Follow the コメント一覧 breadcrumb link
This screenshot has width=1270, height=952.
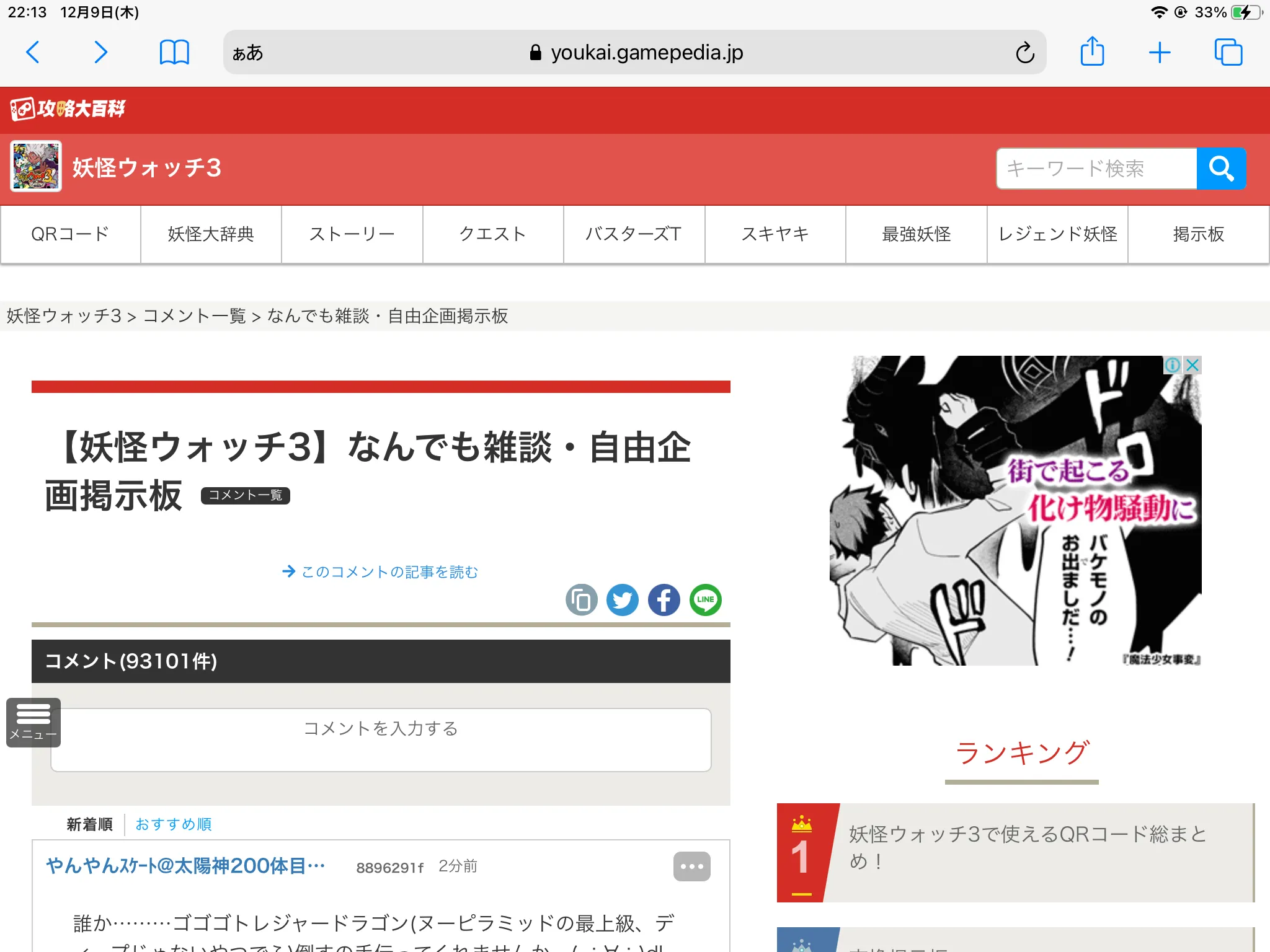click(x=195, y=316)
